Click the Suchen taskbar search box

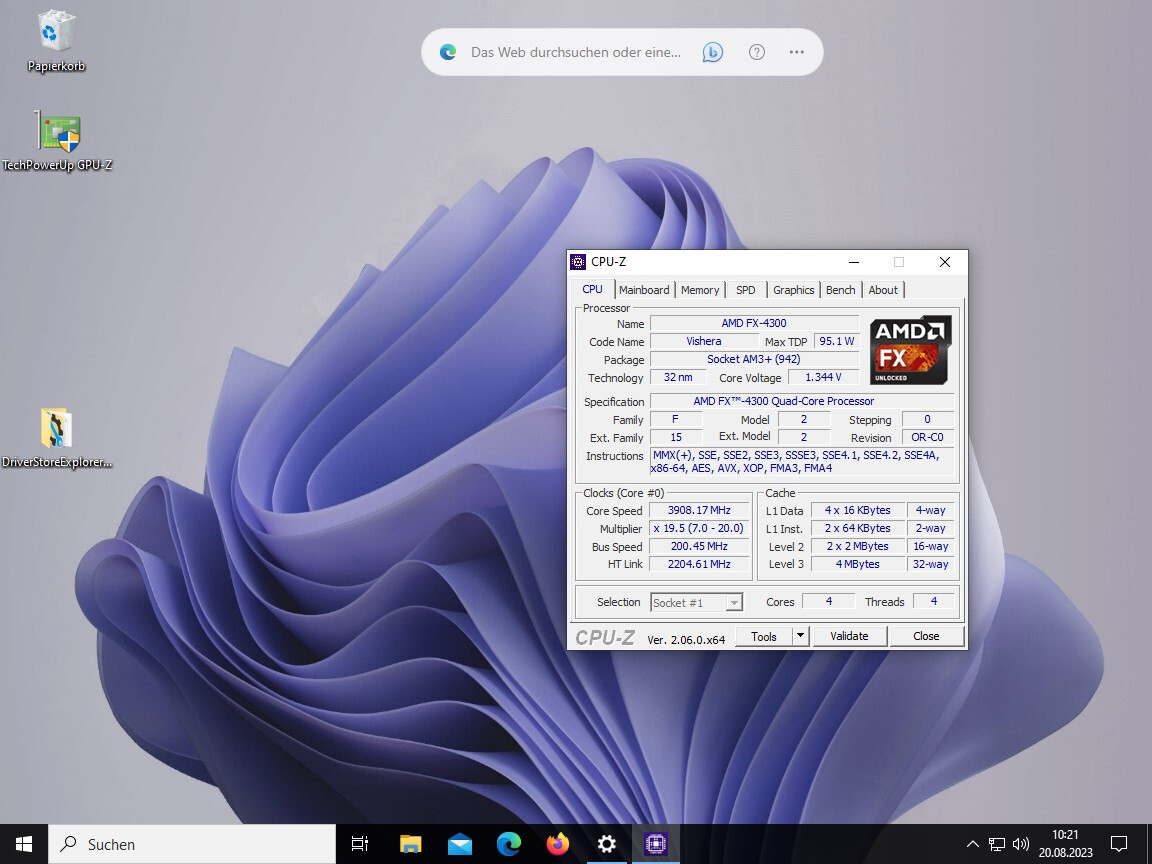(192, 844)
